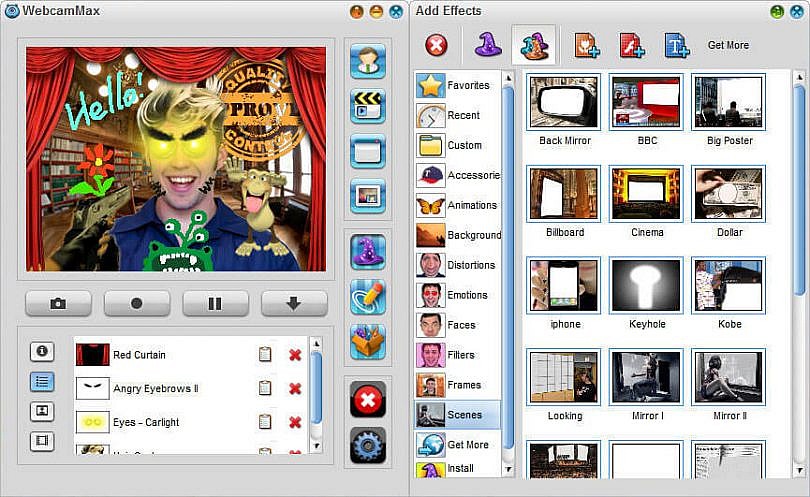Open the Favorites category
Image resolution: width=810 pixels, height=497 pixels.
coord(458,85)
